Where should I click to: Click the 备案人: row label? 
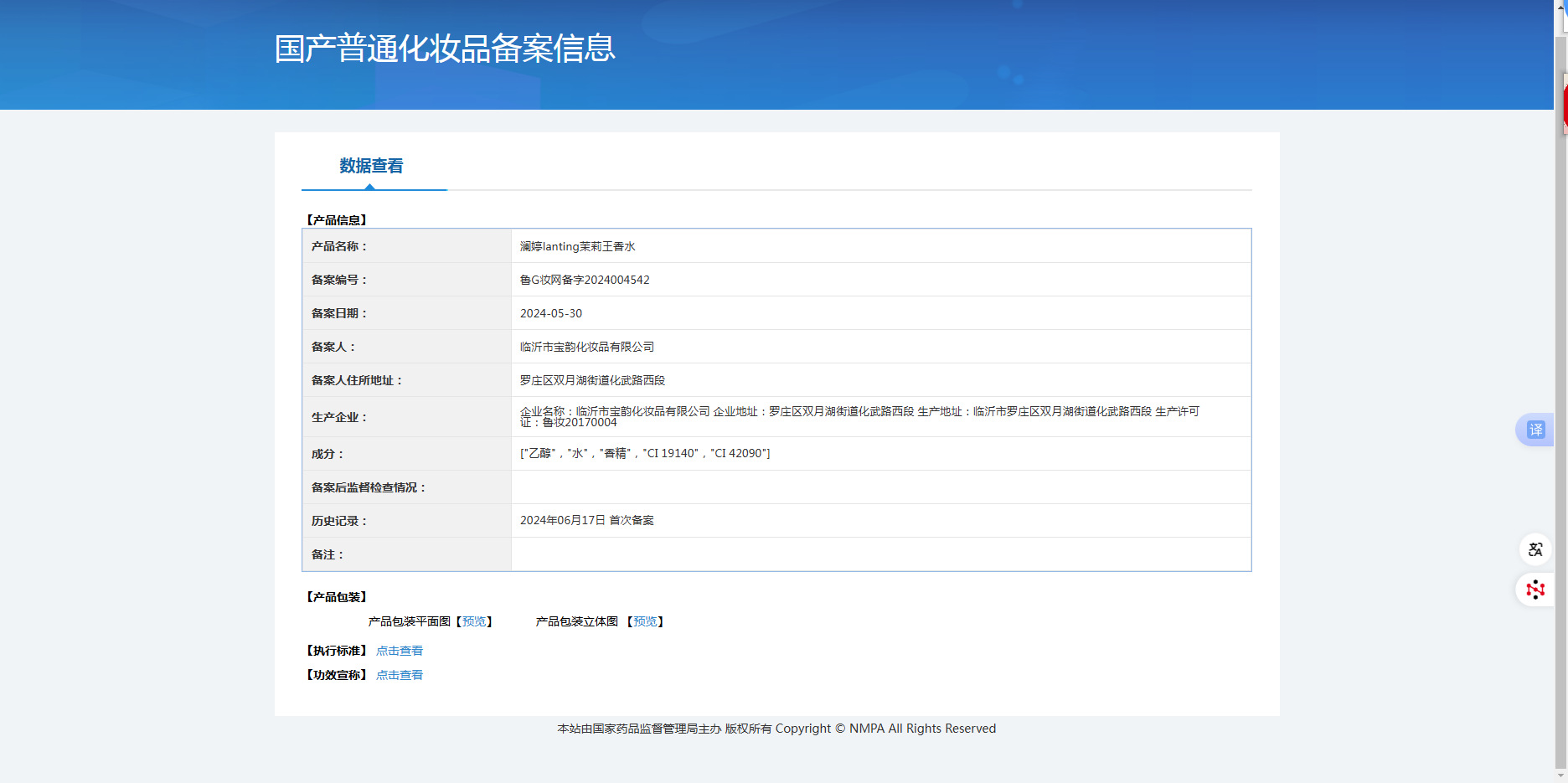(x=333, y=347)
